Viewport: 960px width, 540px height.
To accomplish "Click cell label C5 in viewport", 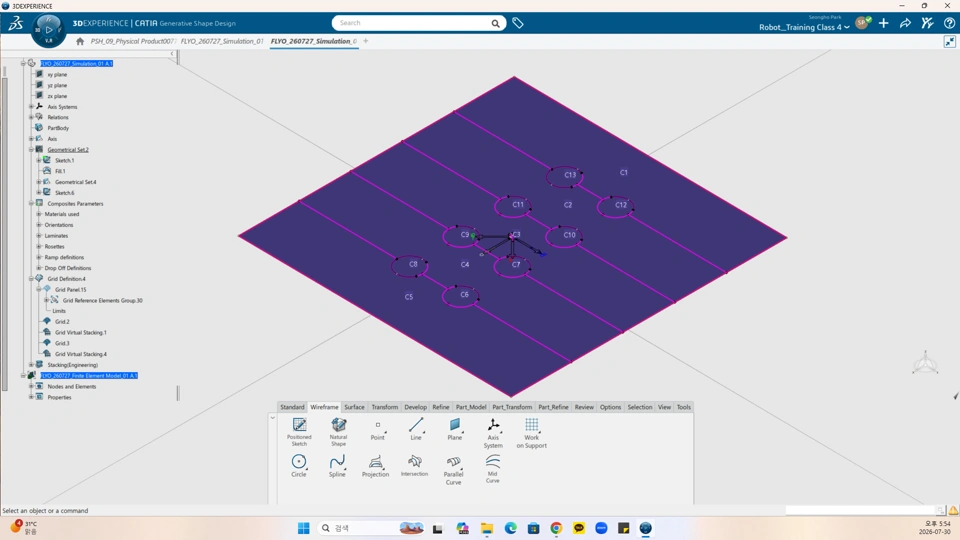I will (409, 297).
